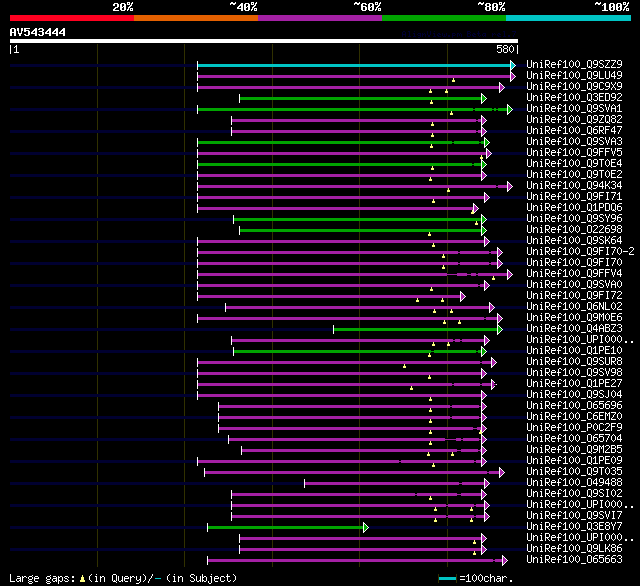Viewport: 640px width, 586px height.
Task: Select the UniRef100_Q9SY96 label
Action: click(x=574, y=219)
